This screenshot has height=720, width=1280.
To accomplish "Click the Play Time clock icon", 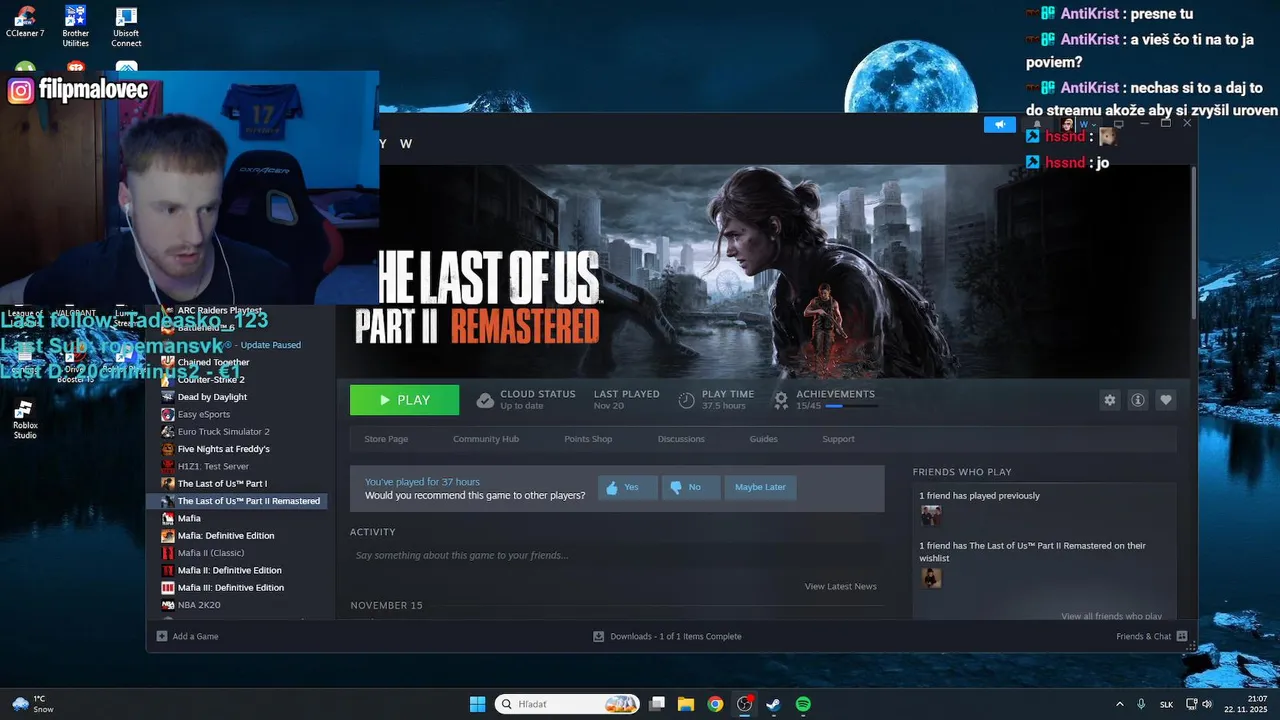I will [x=686, y=400].
